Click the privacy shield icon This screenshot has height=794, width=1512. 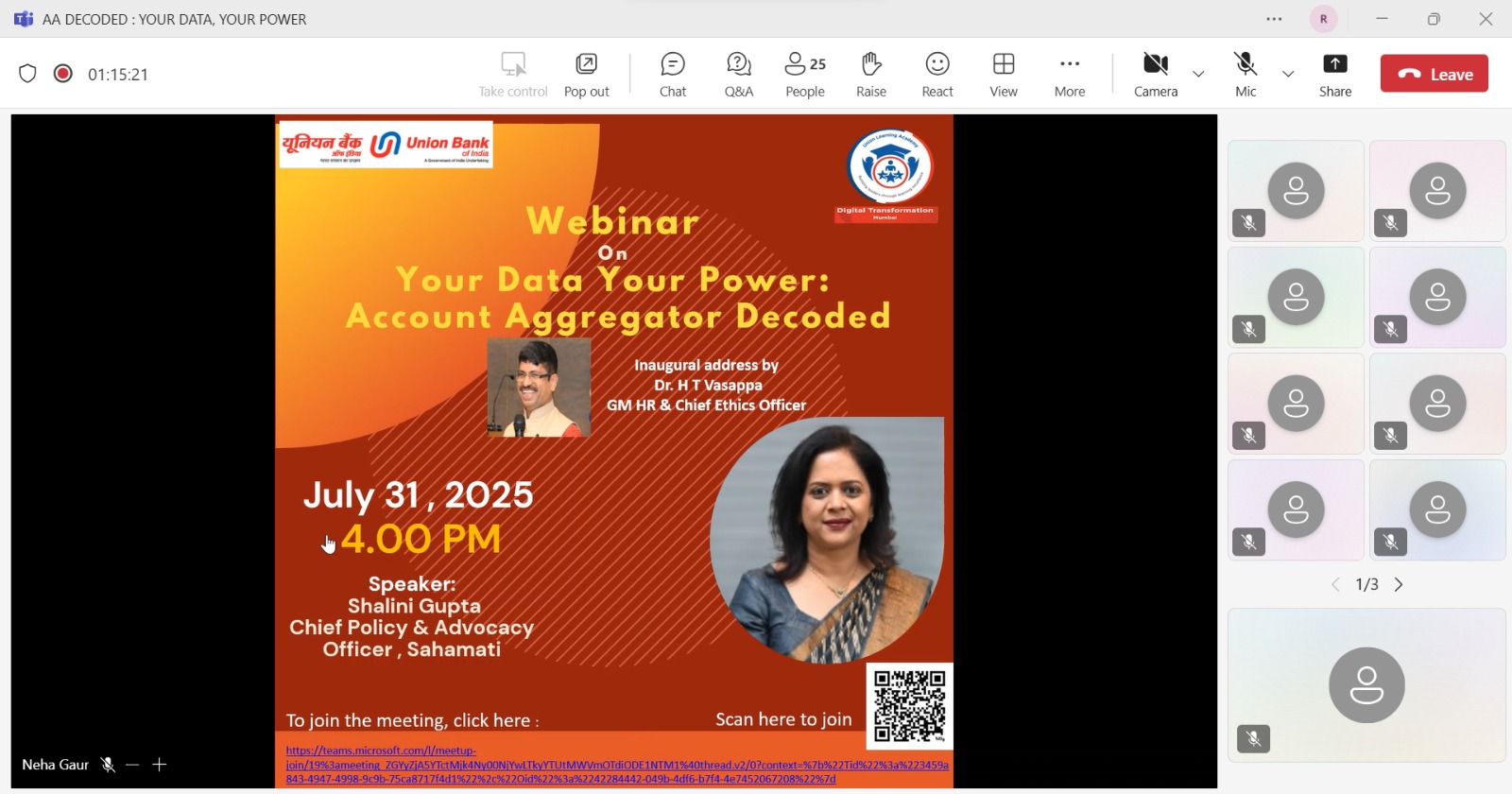tap(27, 74)
